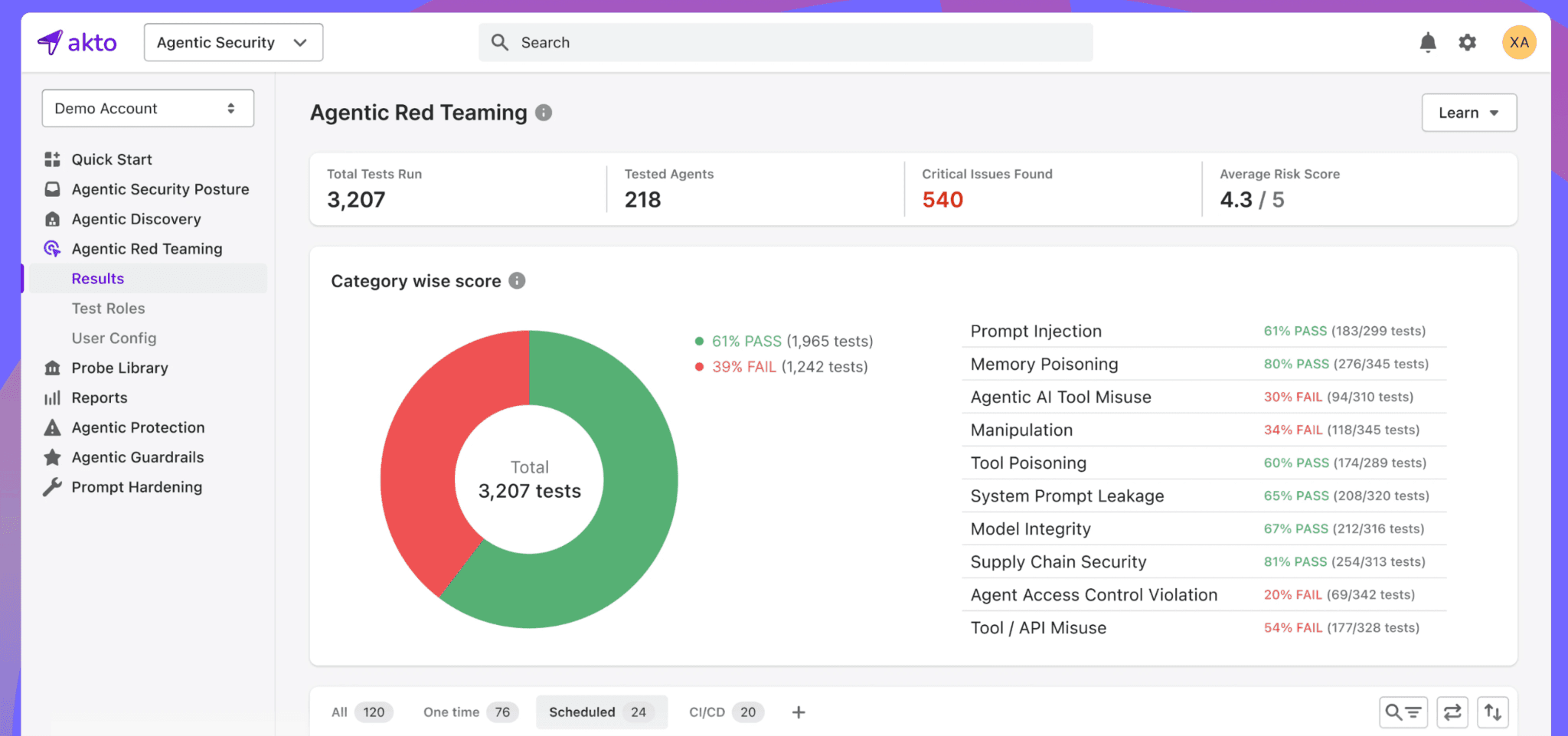Open the Probe Library page
Image resolution: width=1568 pixels, height=736 pixels.
pyautogui.click(x=119, y=368)
